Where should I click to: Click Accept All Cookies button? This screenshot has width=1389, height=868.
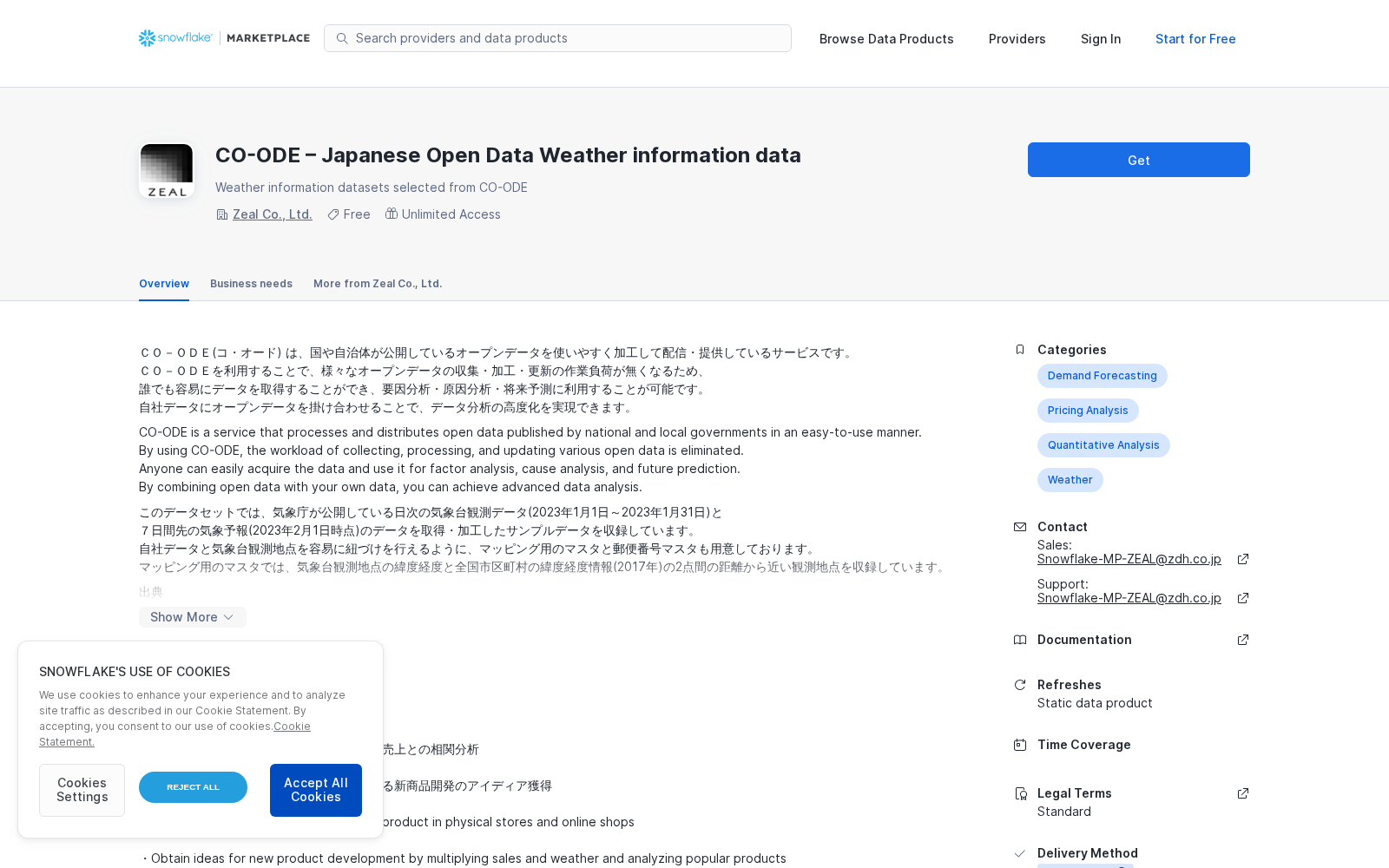(x=316, y=790)
